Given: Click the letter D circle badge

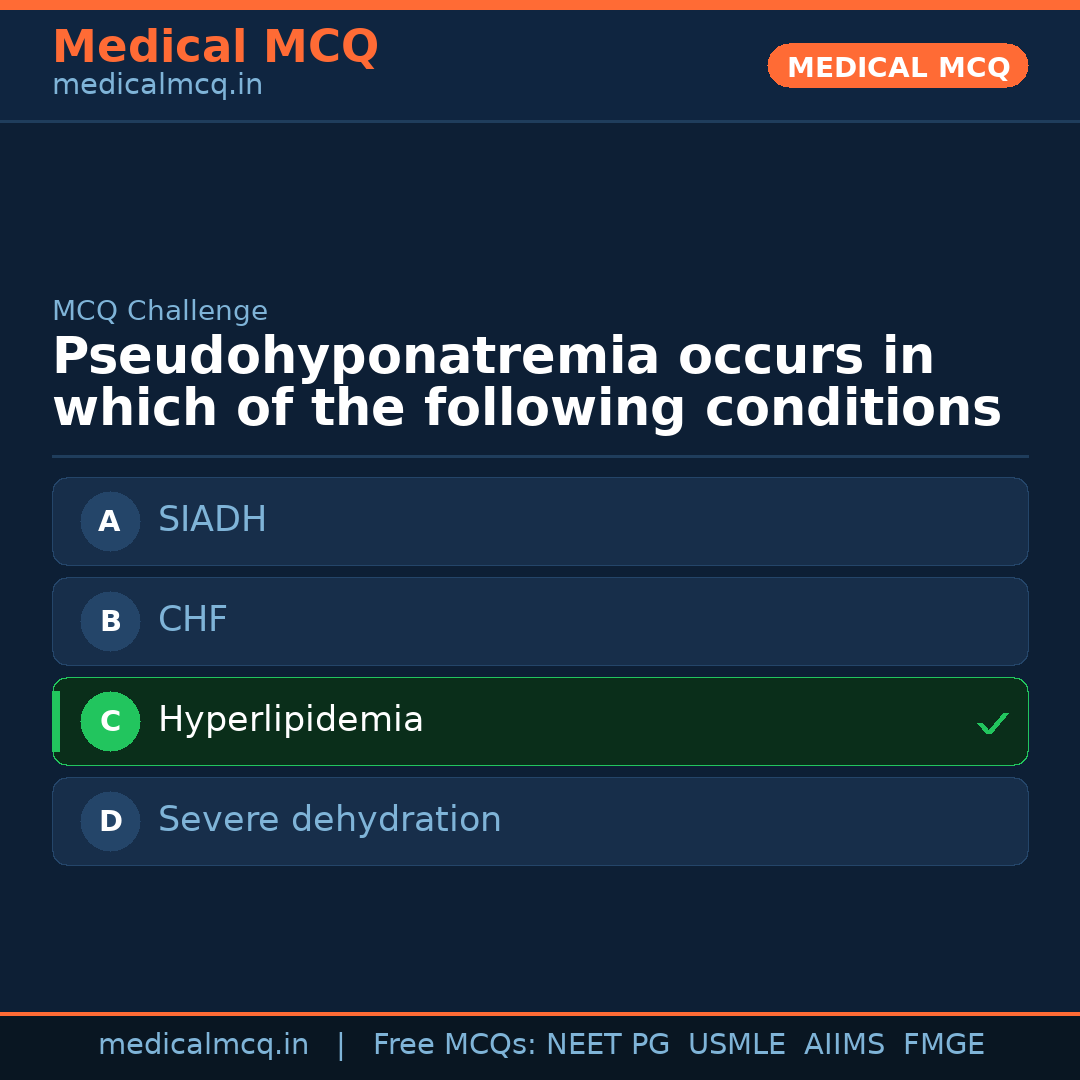Looking at the screenshot, I should (x=110, y=821).
